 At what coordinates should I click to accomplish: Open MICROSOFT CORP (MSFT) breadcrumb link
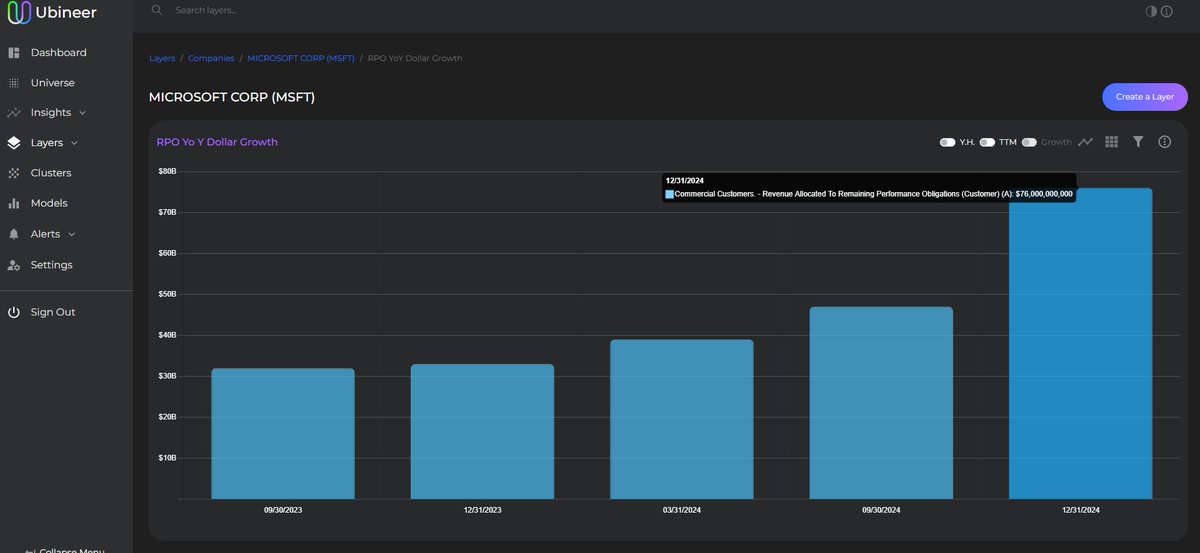(x=300, y=58)
